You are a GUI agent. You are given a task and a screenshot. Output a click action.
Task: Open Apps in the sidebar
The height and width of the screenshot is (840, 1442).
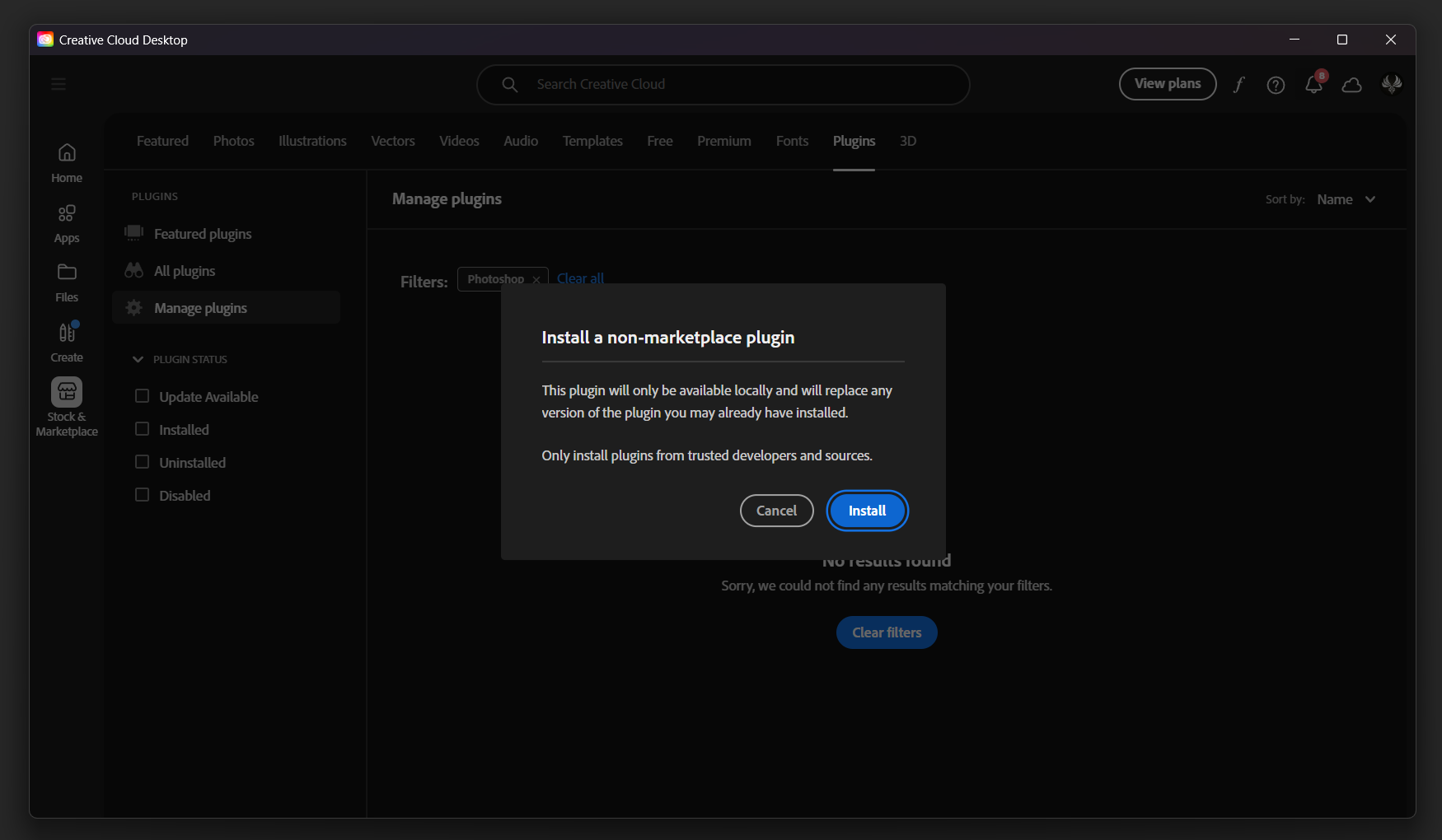tap(67, 224)
